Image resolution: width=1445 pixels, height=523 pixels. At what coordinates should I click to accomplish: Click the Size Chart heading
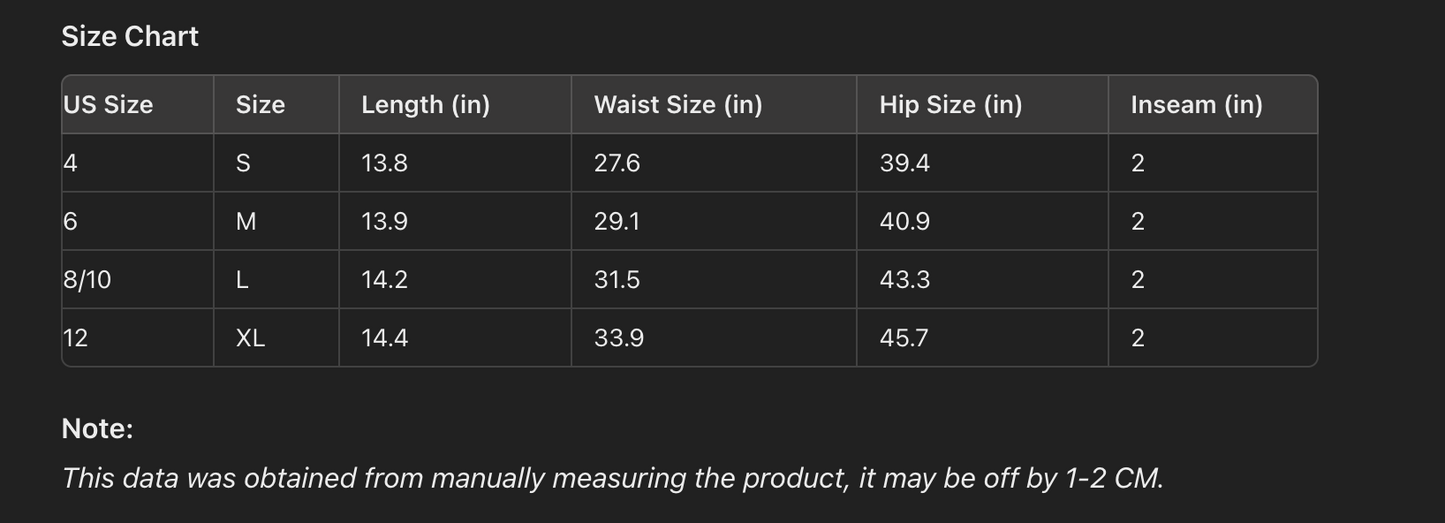[130, 37]
